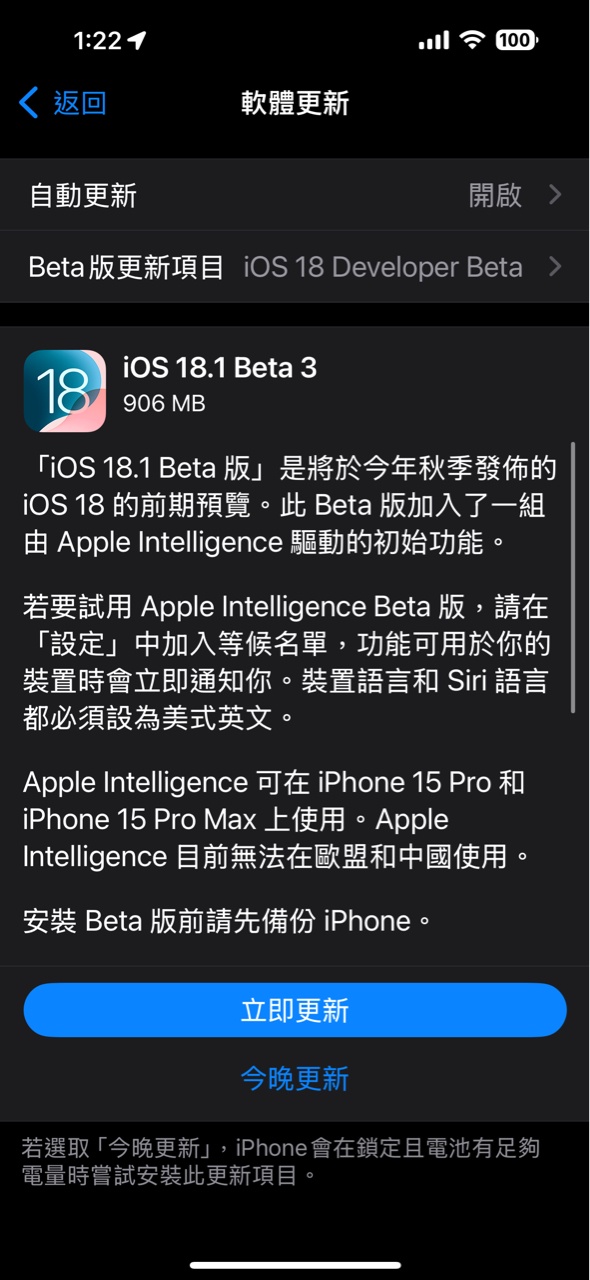Screen dimensions: 590x1280
Task: Go back via the 返回 label
Action: click(80, 103)
